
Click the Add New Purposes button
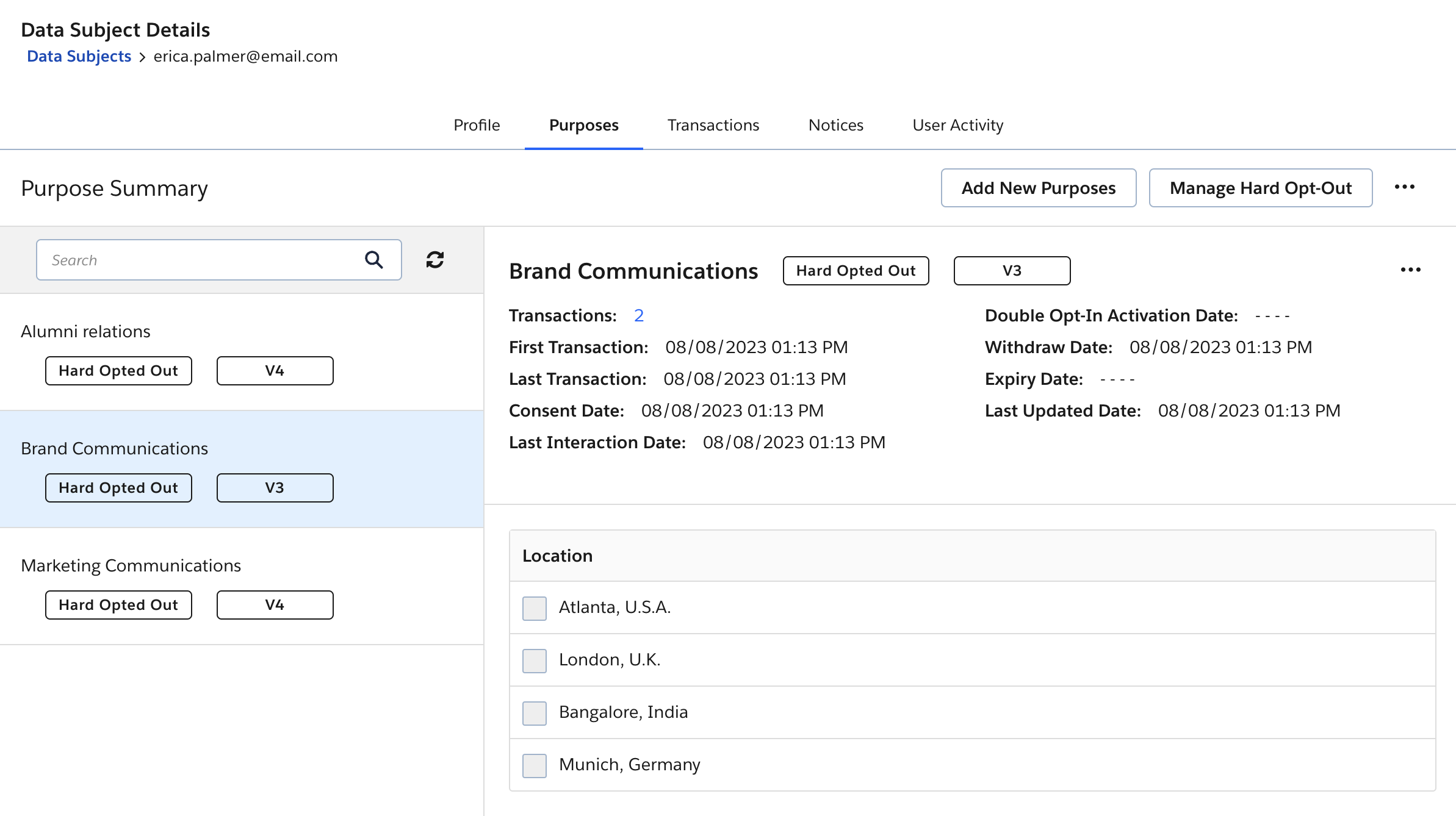pos(1038,187)
